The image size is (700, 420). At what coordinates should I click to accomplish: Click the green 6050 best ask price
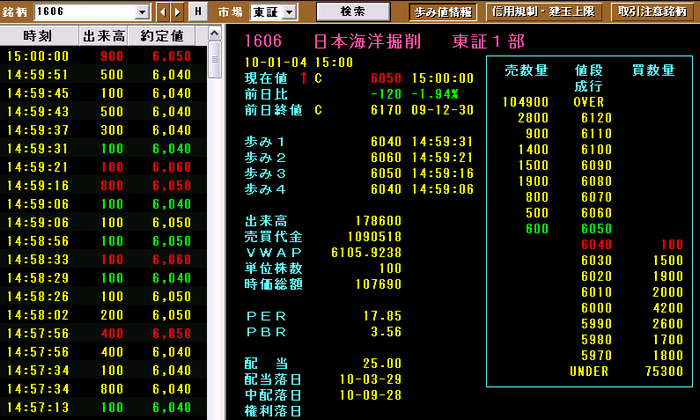coord(596,229)
